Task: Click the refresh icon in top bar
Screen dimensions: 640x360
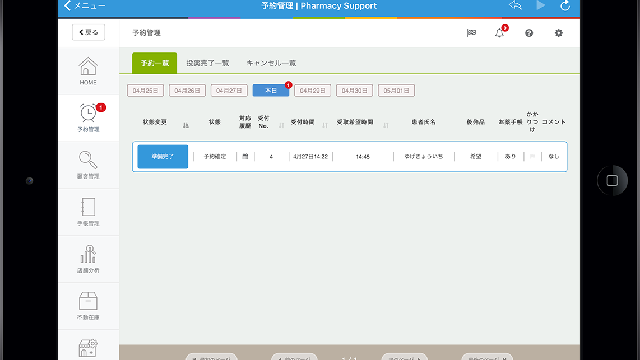Action: pos(565,6)
